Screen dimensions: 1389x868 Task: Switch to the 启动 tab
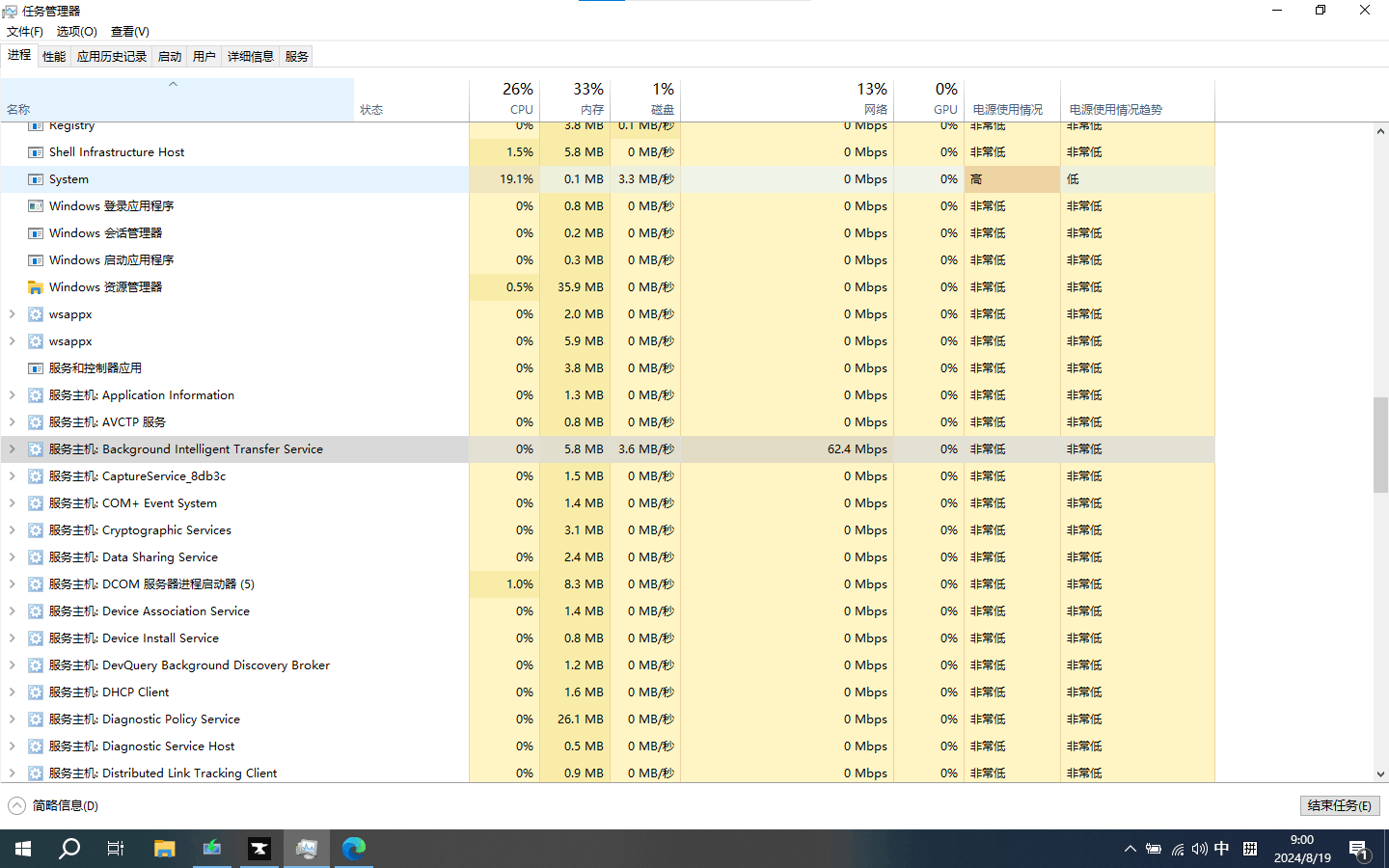170,57
